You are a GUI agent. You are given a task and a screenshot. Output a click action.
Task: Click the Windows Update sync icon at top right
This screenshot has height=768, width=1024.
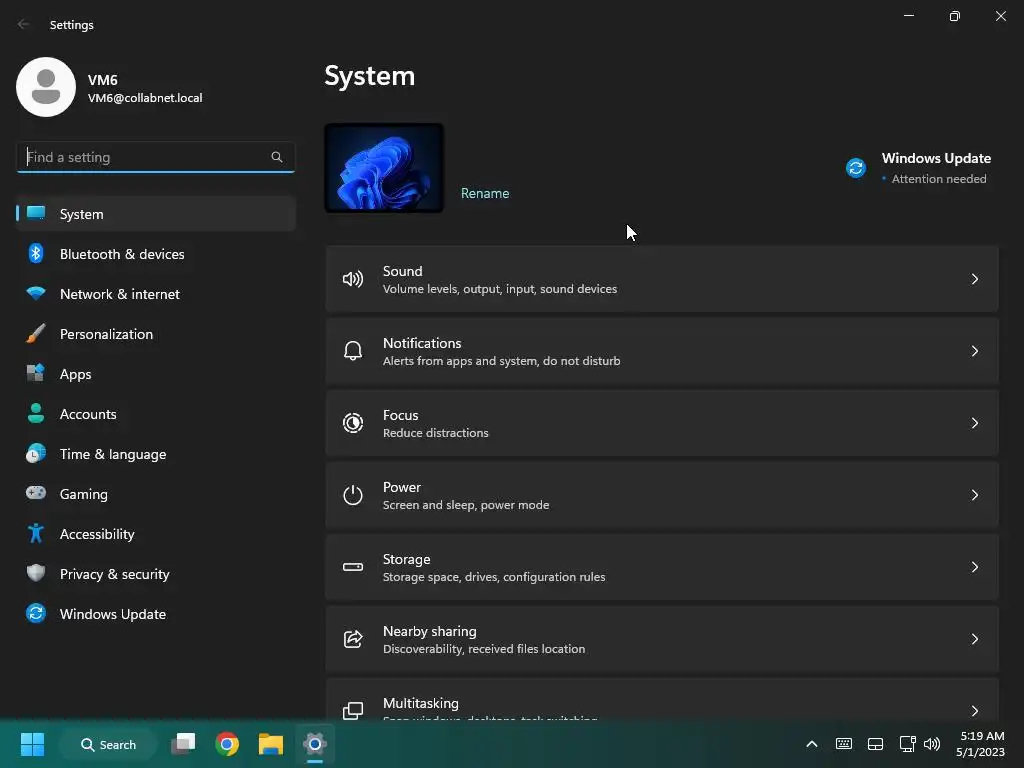coord(856,168)
